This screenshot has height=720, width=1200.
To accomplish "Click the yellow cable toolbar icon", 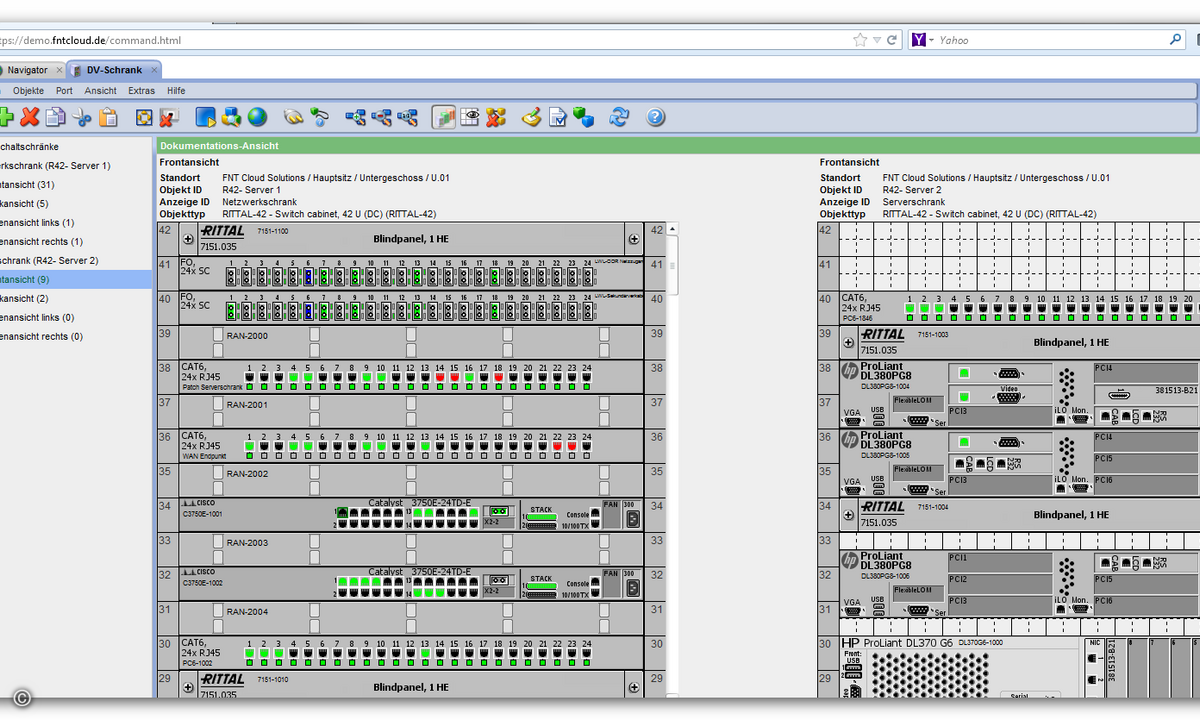I will tap(294, 117).
